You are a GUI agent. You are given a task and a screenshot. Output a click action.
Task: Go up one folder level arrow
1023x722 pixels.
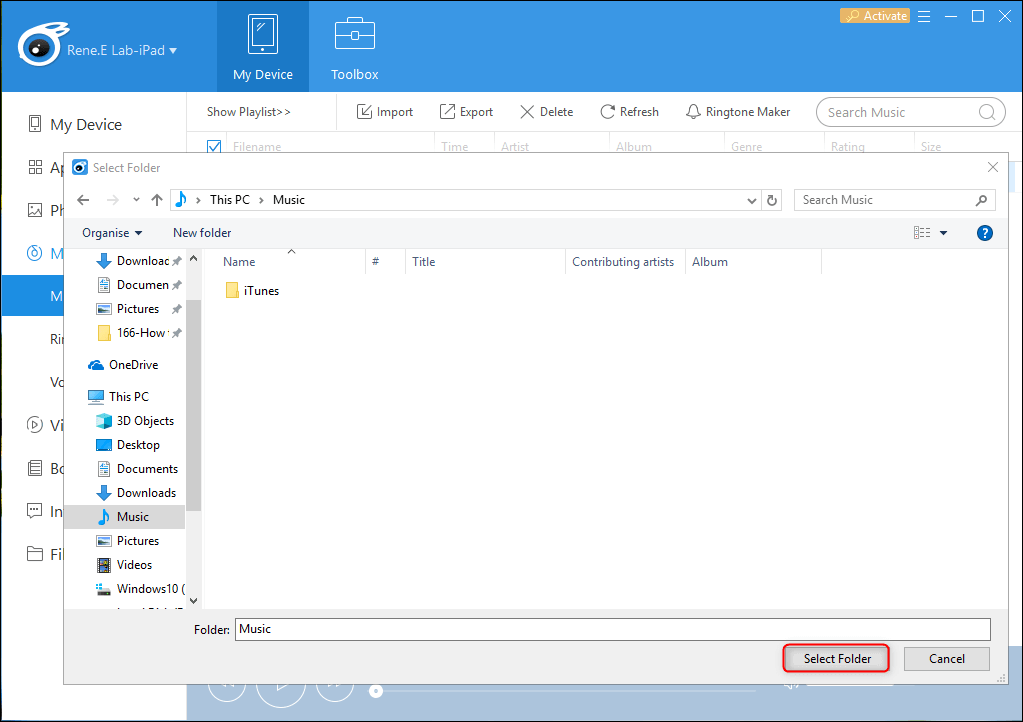[x=157, y=200]
